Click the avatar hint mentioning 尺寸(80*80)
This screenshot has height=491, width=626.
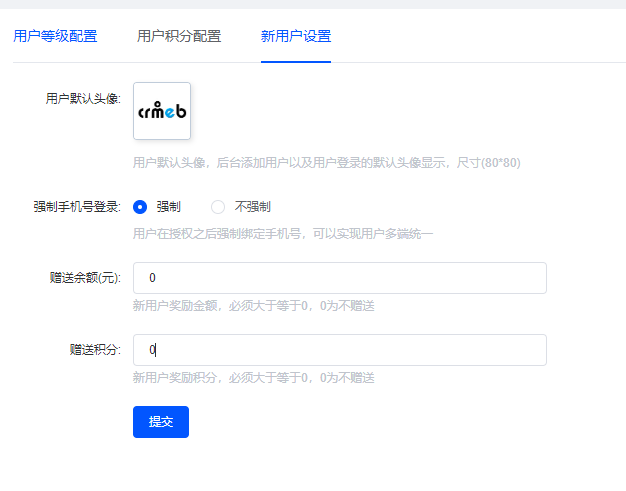point(327,163)
